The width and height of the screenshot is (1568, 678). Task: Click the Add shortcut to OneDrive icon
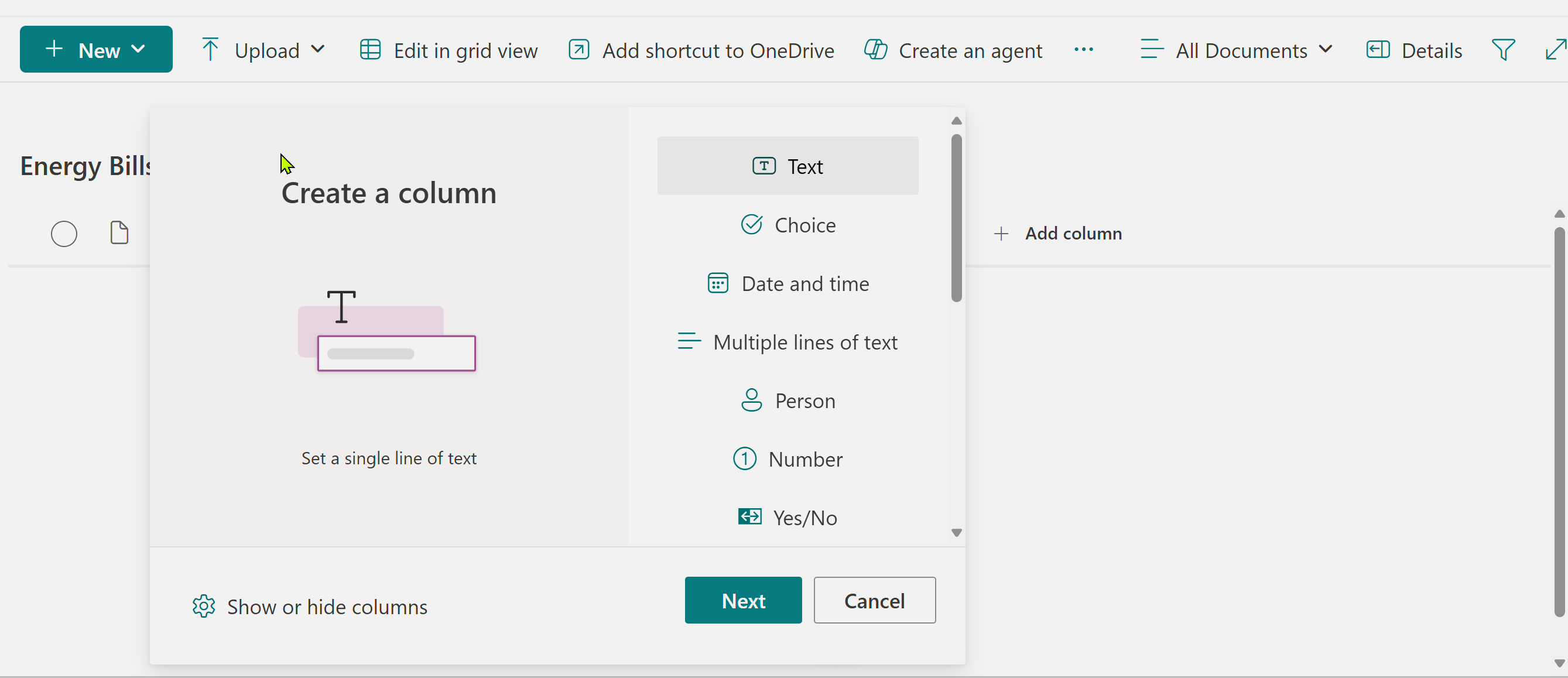pos(578,50)
